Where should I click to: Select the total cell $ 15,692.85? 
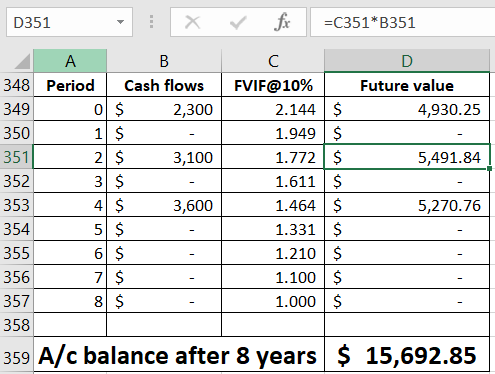click(x=407, y=355)
